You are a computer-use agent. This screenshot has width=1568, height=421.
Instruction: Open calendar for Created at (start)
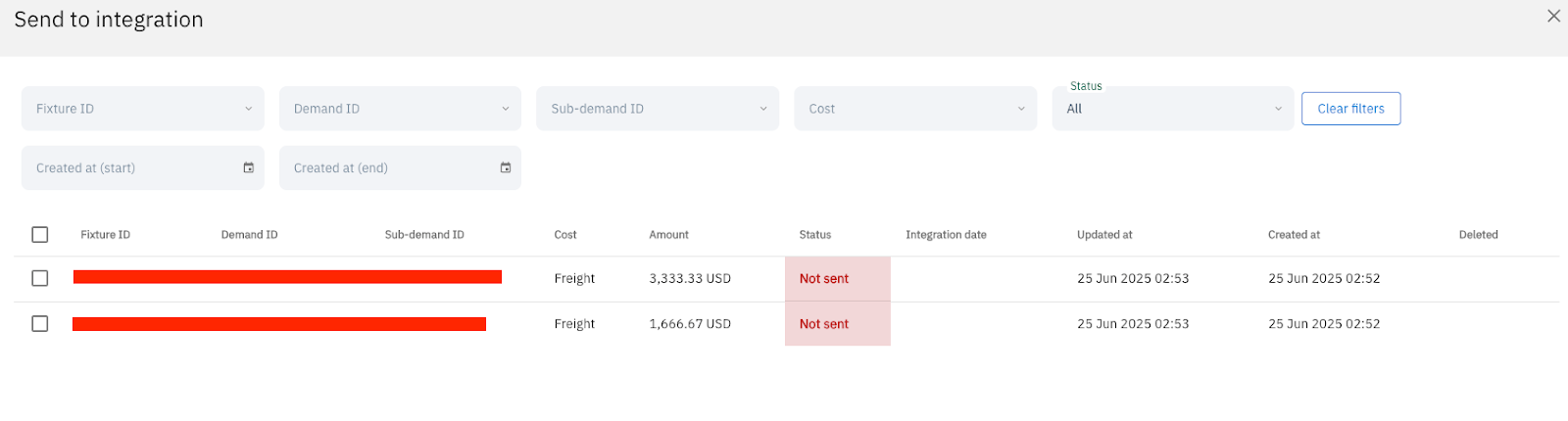coord(248,168)
